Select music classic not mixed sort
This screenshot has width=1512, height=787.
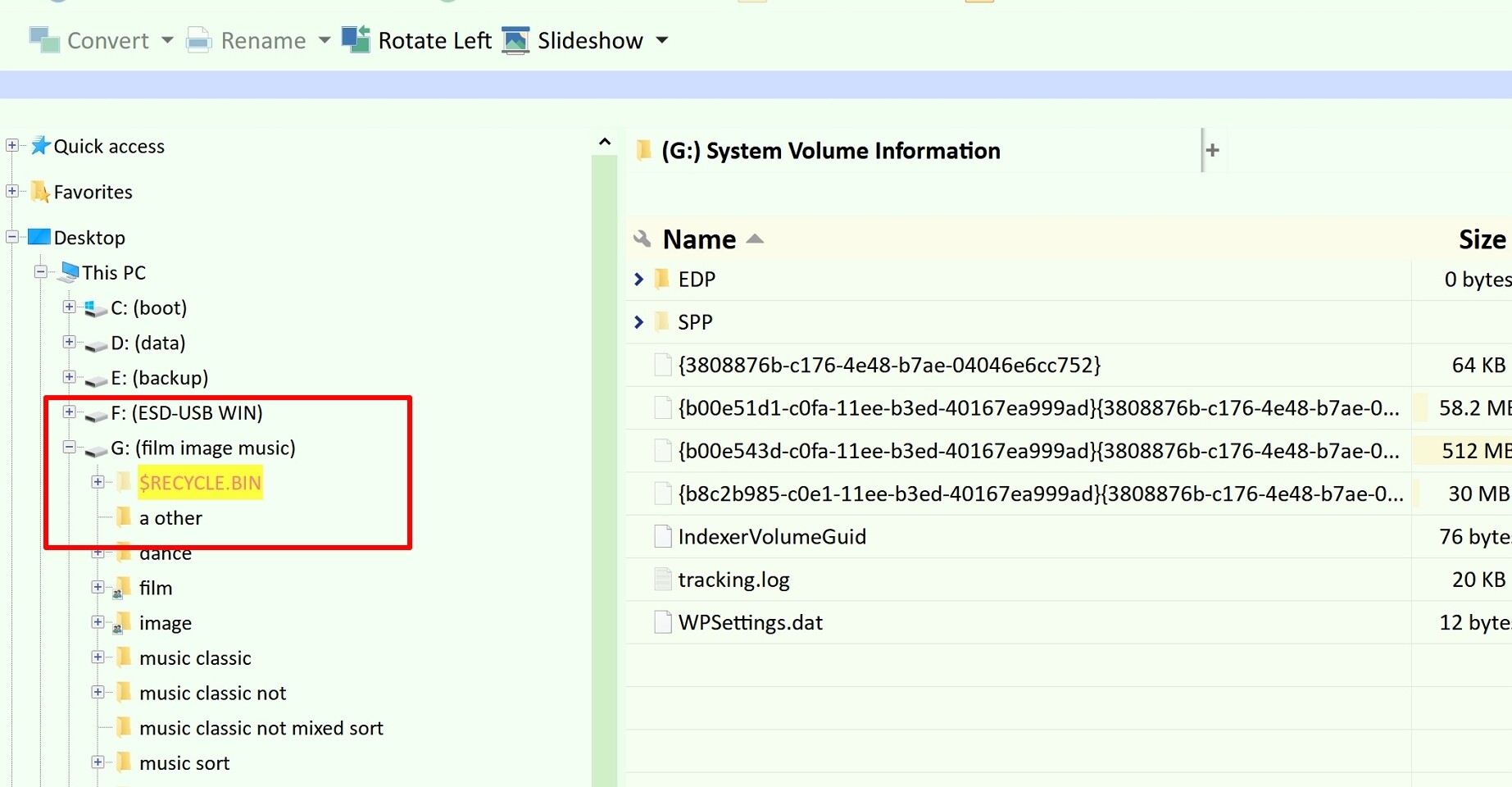point(261,728)
